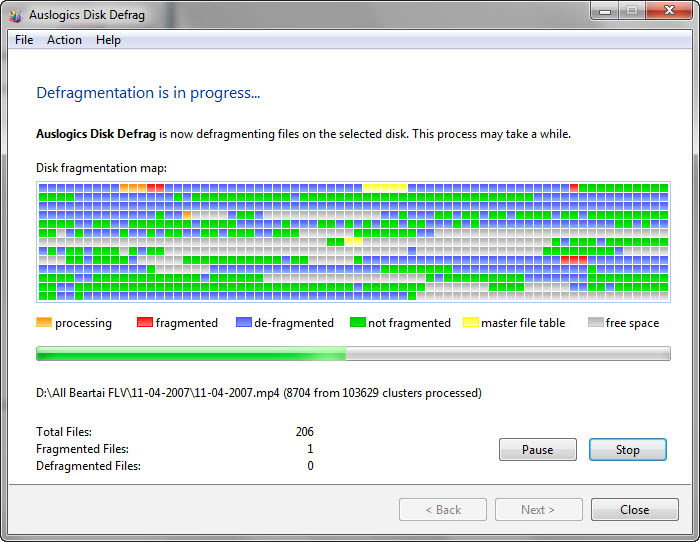Click the 'Fragmented Files:' label
This screenshot has height=542, width=700.
pos(83,449)
